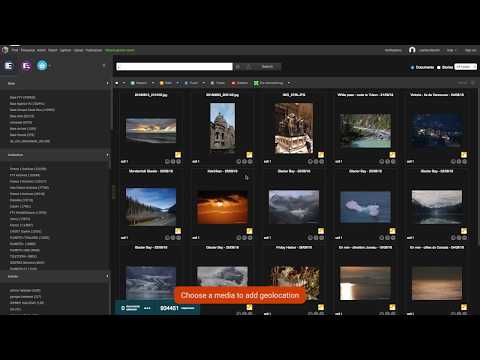The image size is (480, 360).
Task: Click the yellow icon on the cathedral card
Action: (x=249, y=155)
